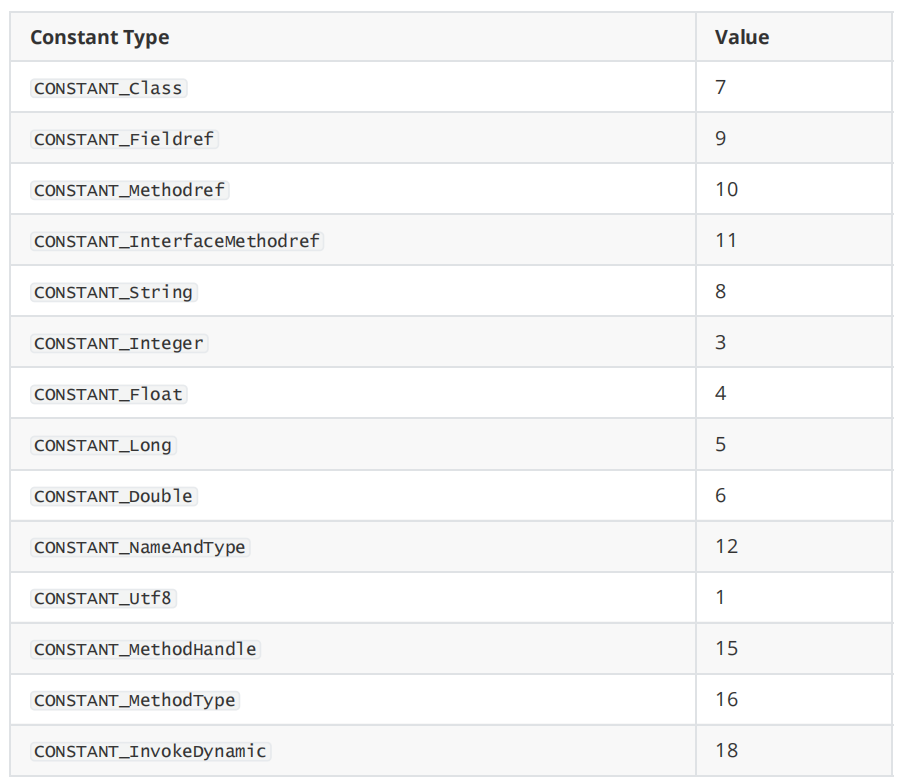The height and width of the screenshot is (781, 905).
Task: Select the CONSTANT_Double entry
Action: tap(113, 496)
